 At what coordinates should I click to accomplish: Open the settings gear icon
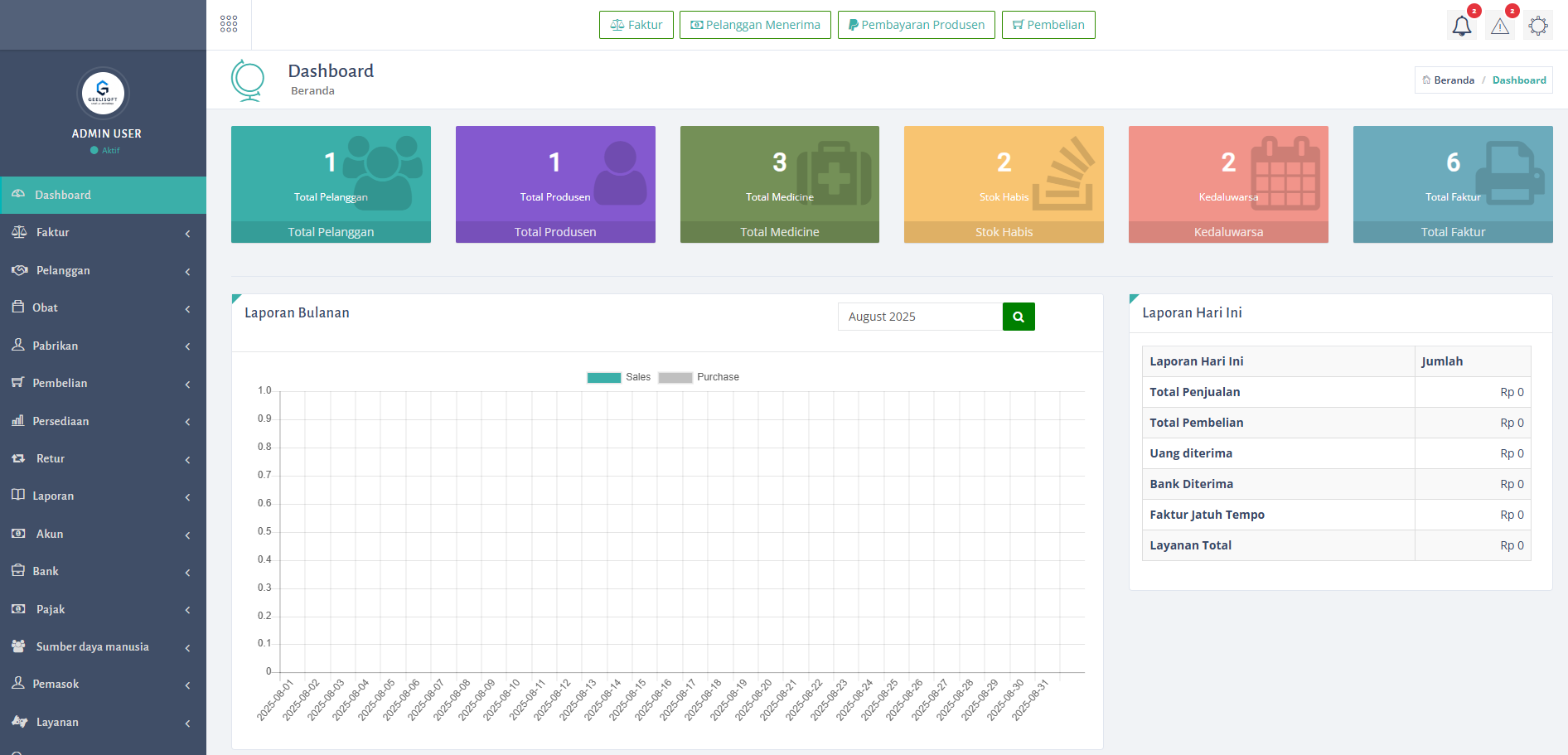pyautogui.click(x=1538, y=25)
